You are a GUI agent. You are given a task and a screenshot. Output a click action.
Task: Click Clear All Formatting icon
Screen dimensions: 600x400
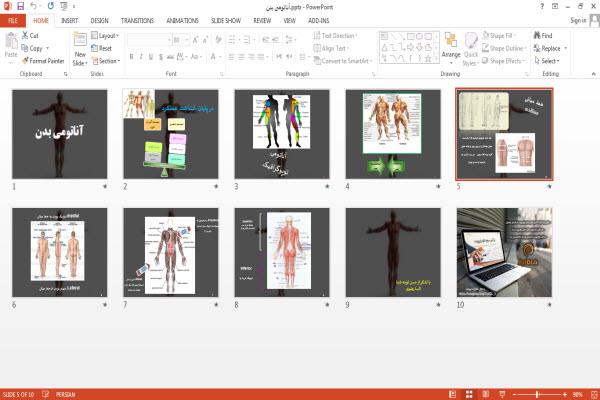click(218, 39)
